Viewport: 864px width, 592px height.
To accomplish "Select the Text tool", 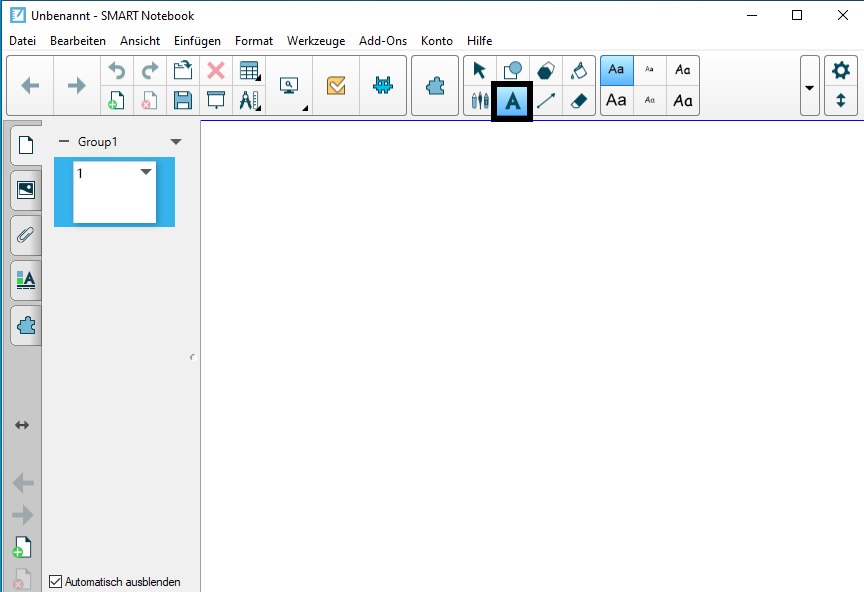I will [512, 101].
